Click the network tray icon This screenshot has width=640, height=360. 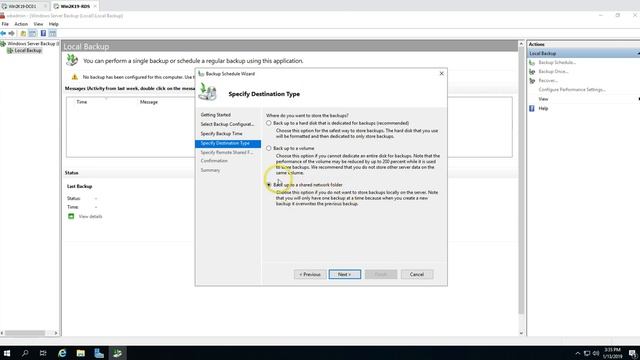(x=587, y=353)
